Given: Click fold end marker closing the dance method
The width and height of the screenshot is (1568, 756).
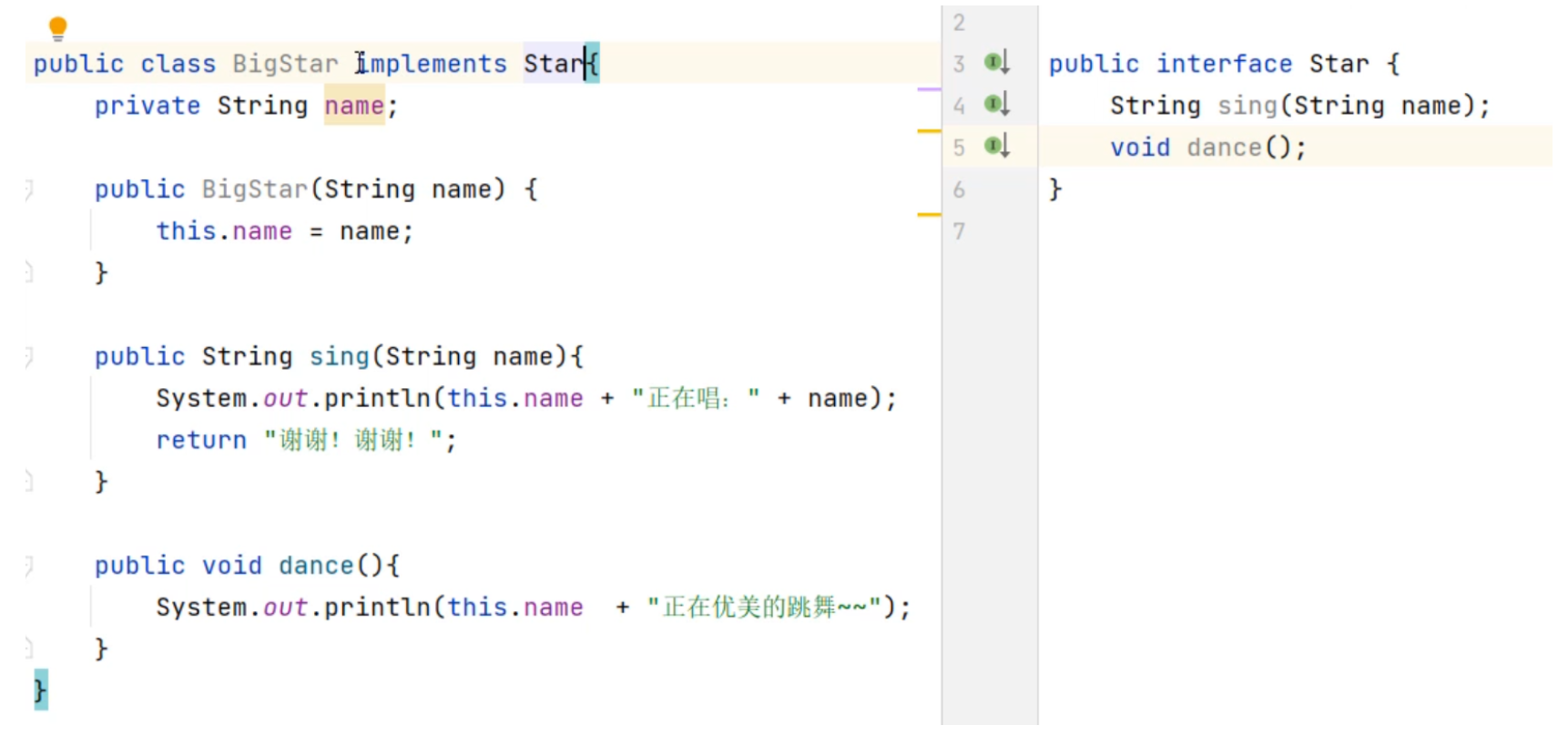Looking at the screenshot, I should (29, 649).
